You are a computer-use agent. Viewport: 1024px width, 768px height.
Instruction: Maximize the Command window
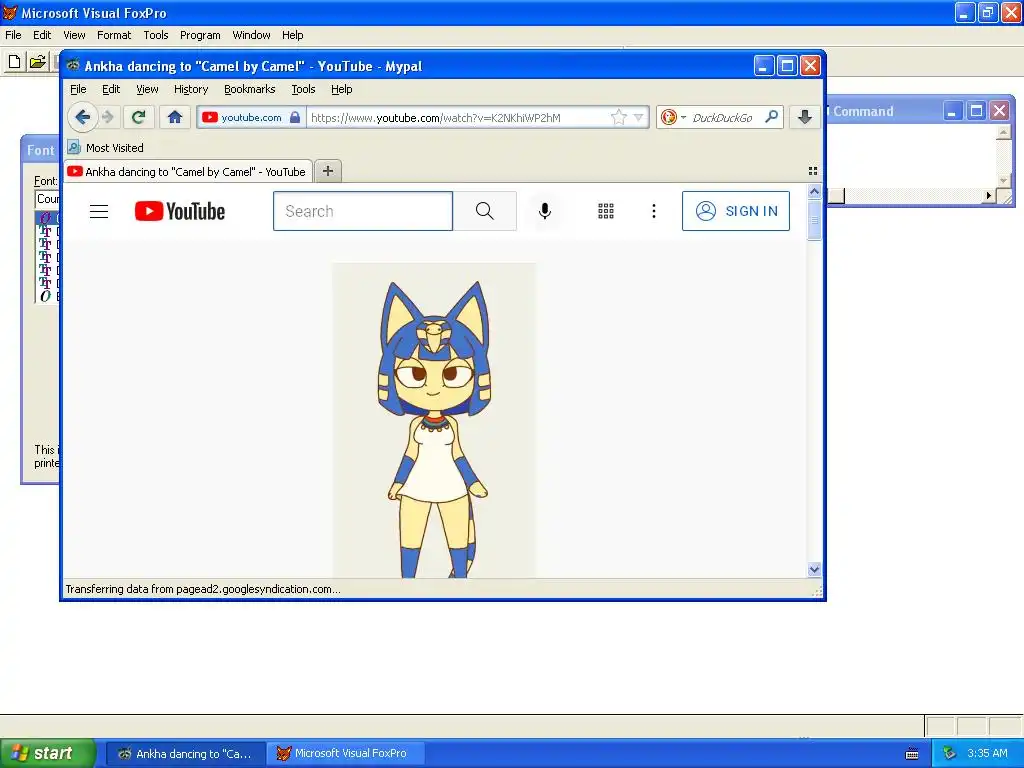click(976, 111)
